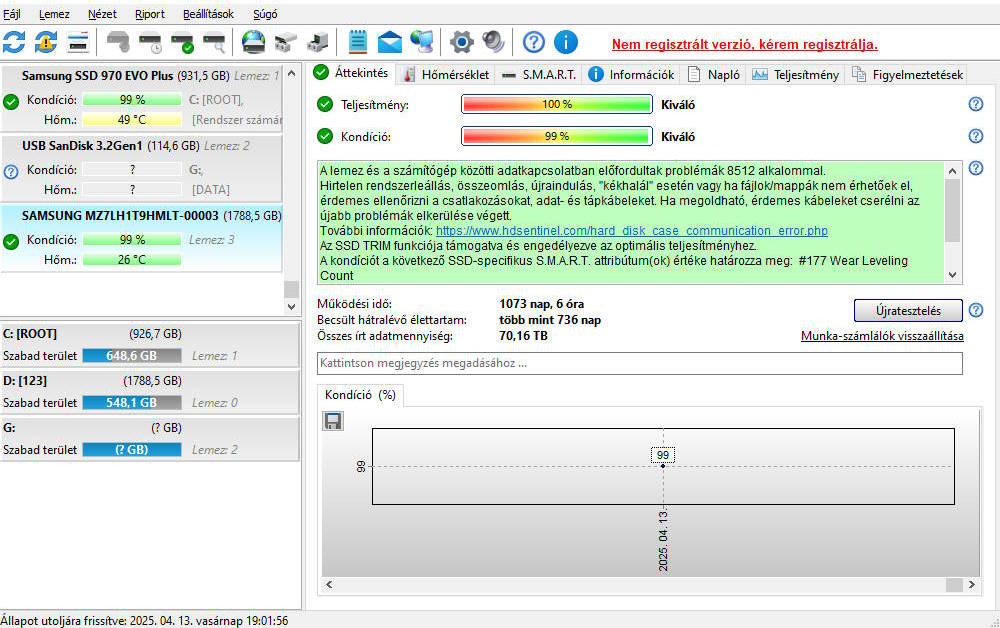This screenshot has height=628, width=1000.
Task: Open the hdsentinel.com communication error link
Action: tap(631, 231)
